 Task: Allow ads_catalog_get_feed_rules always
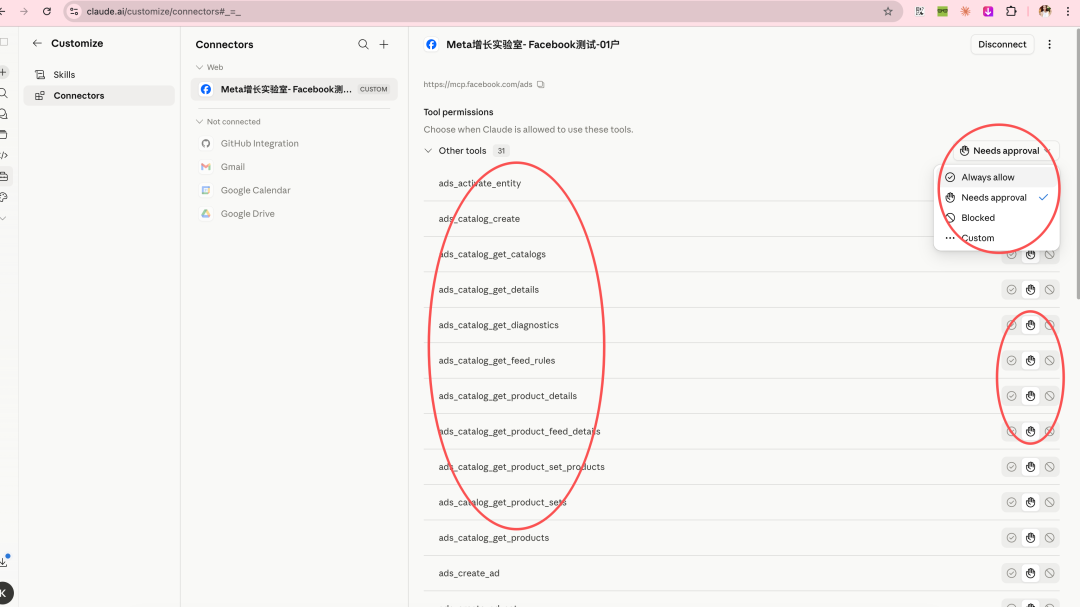(x=1011, y=360)
